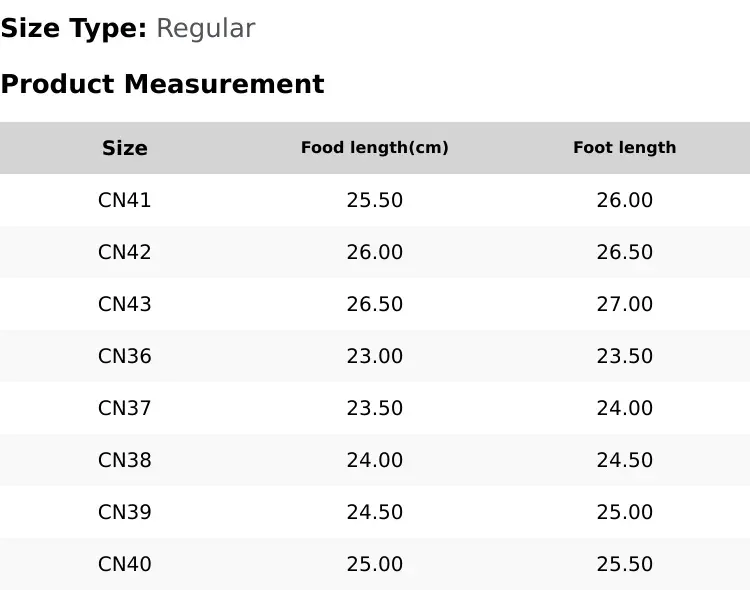The image size is (750, 590).
Task: Click the Size column header
Action: [x=124, y=148]
